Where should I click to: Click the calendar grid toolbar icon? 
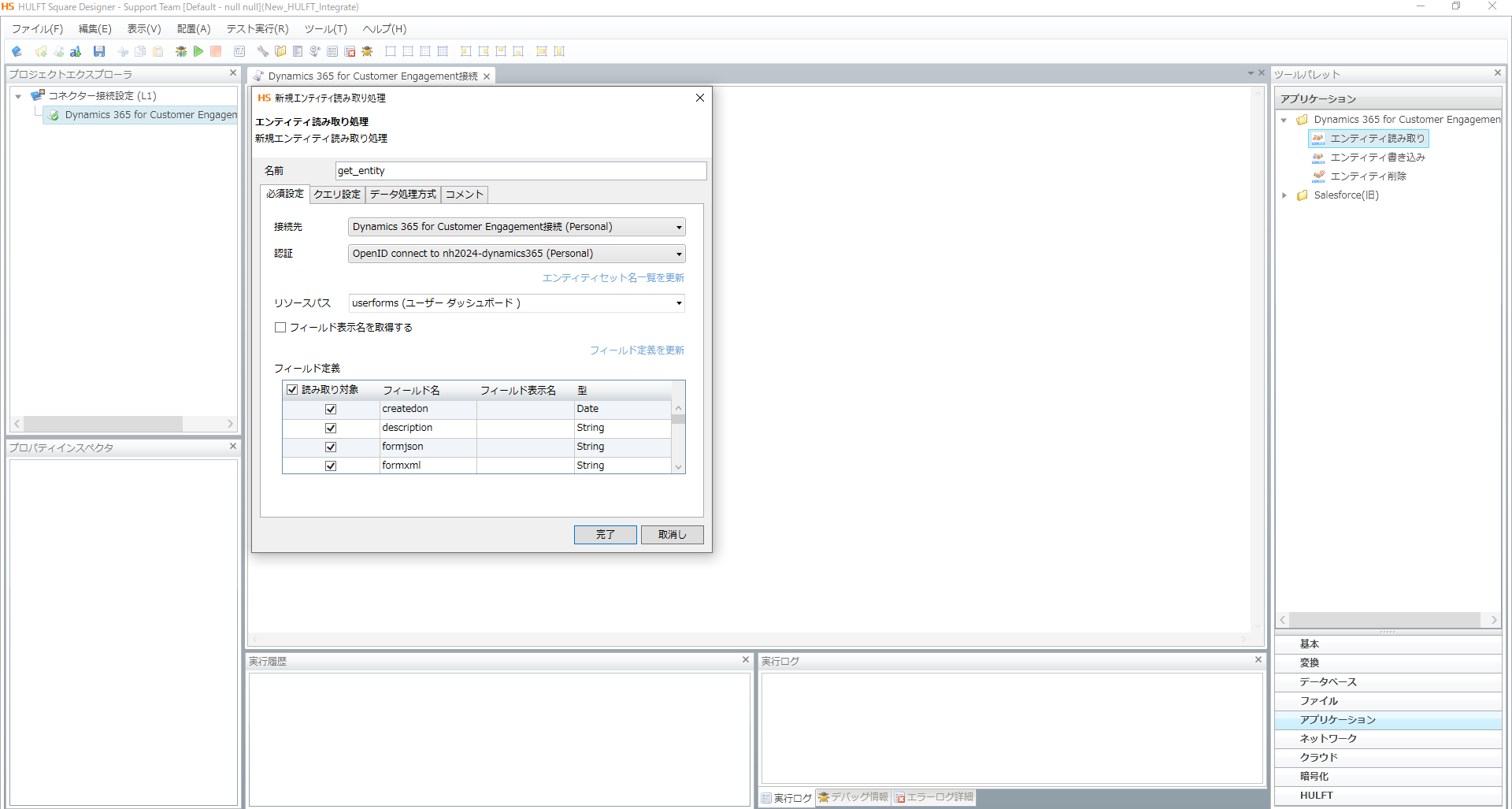pos(239,51)
